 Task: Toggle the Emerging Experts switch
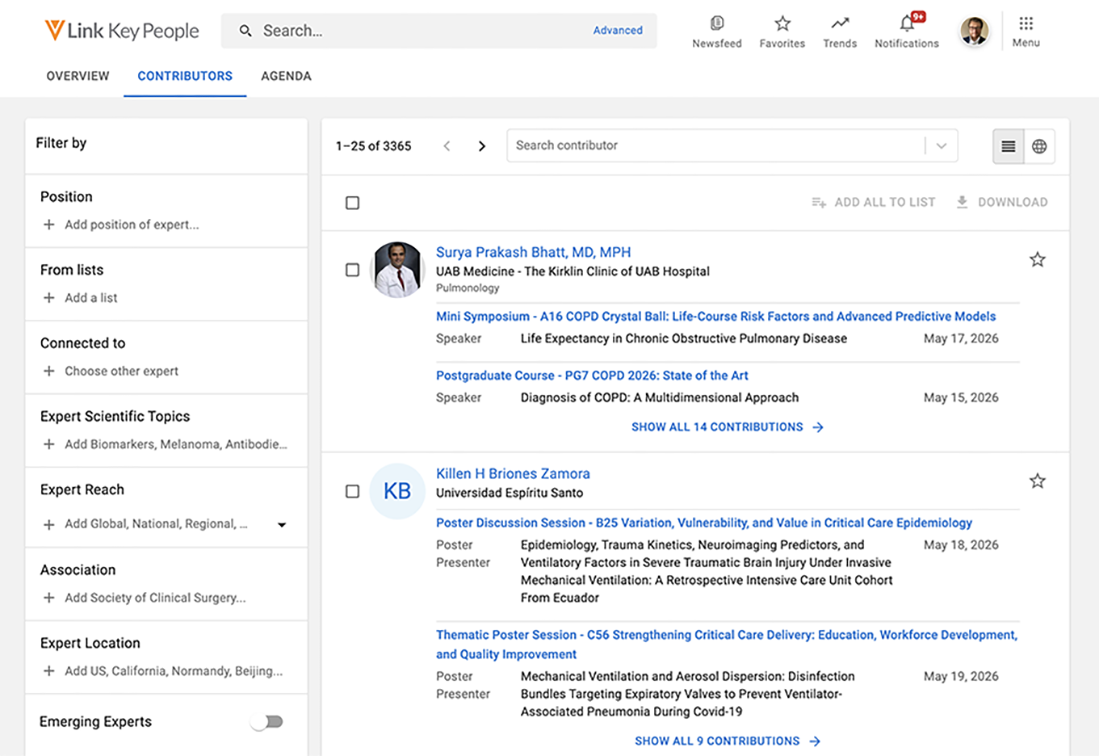pyautogui.click(x=268, y=722)
